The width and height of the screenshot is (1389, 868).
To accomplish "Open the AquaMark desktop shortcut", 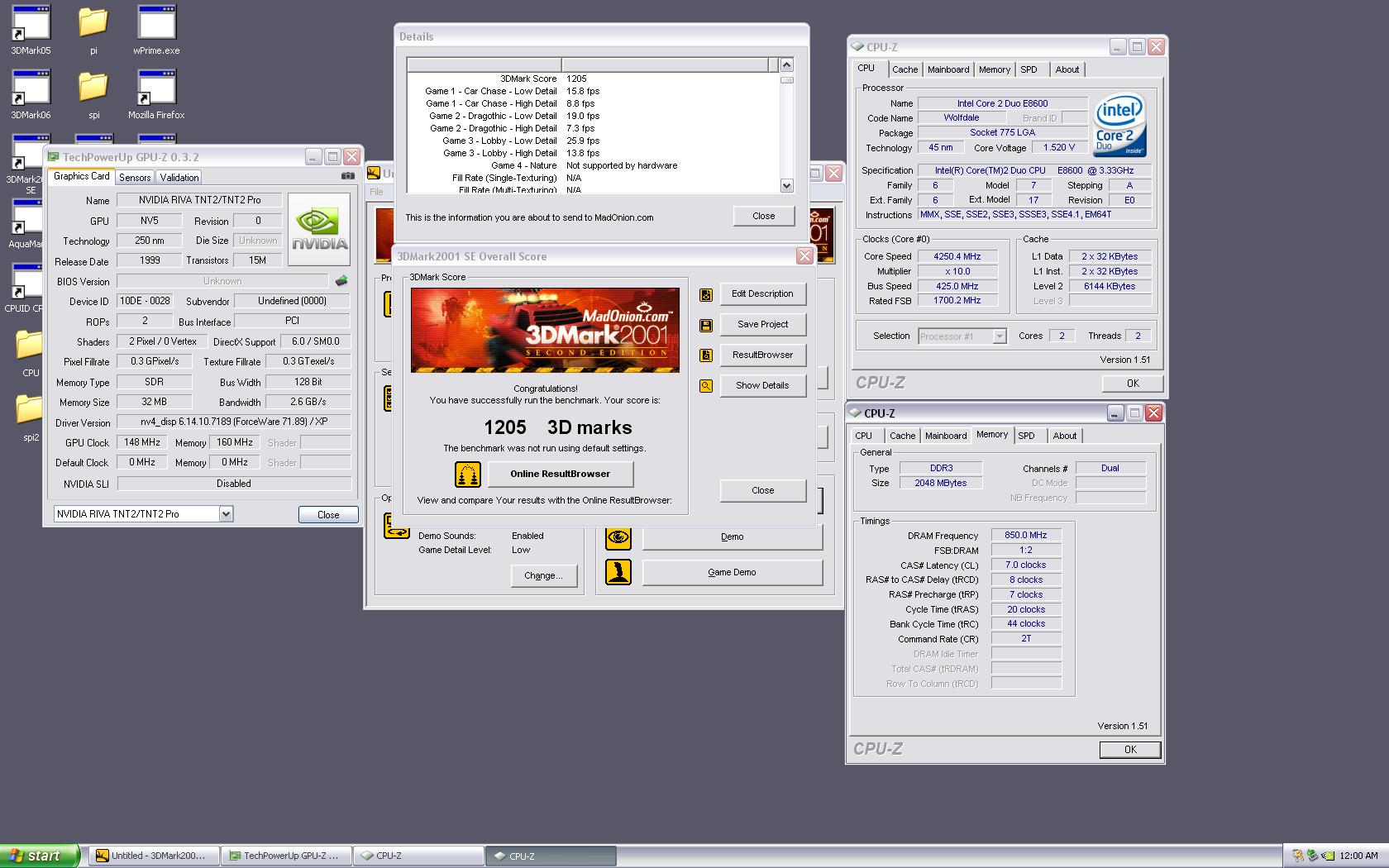I will (27, 223).
